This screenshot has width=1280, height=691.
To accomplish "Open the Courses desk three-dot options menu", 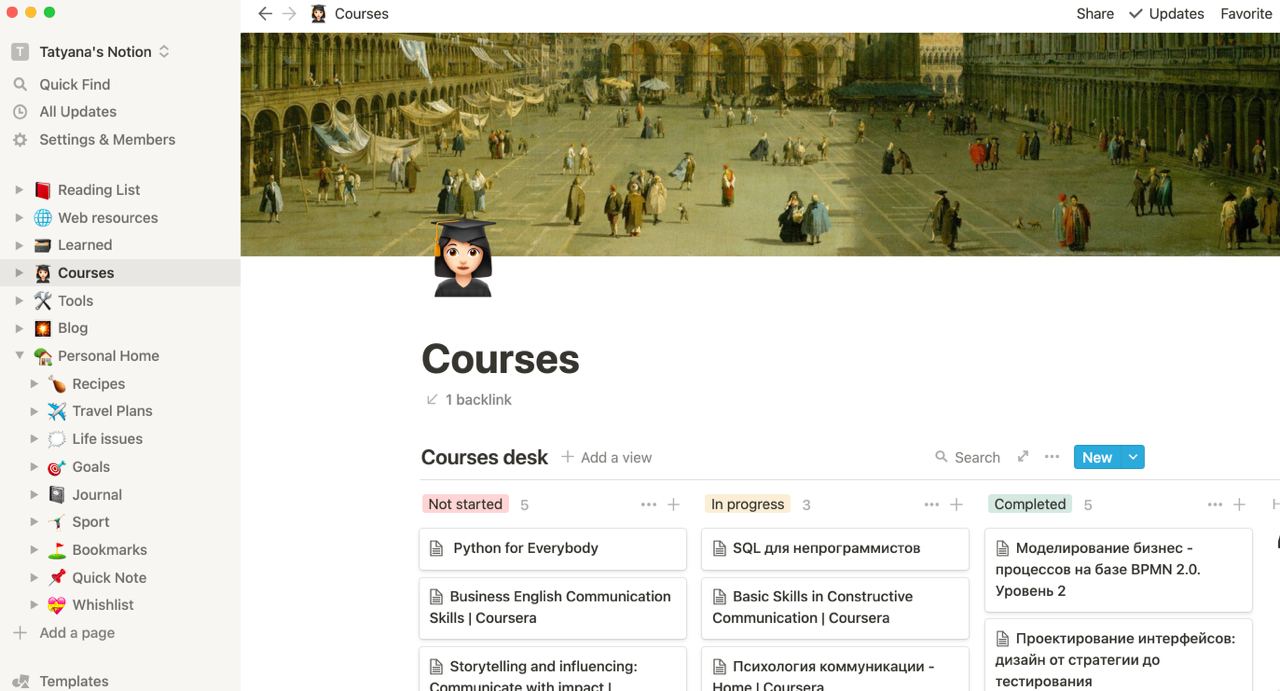I will [1051, 457].
